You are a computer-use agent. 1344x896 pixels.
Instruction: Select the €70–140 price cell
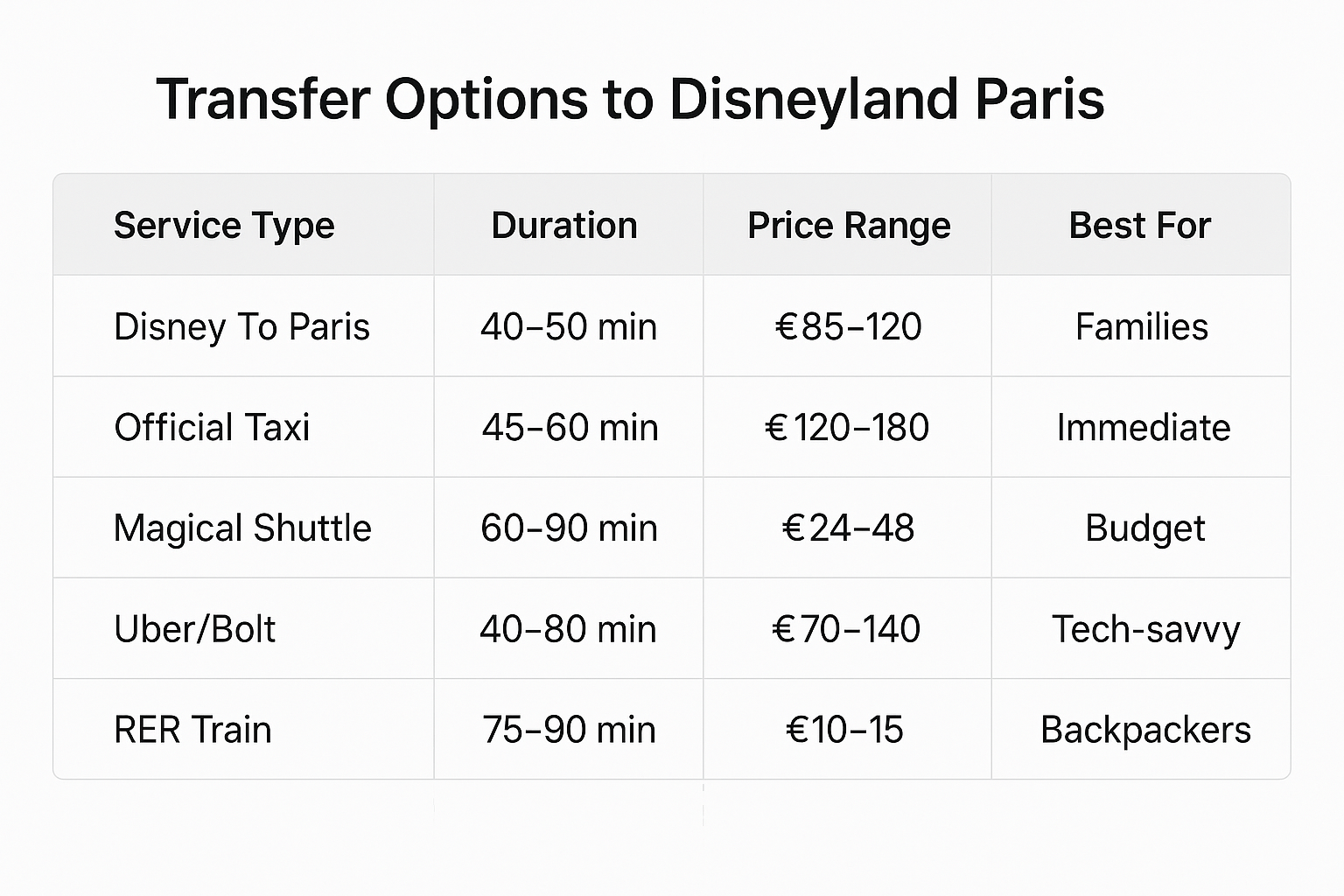pos(846,629)
